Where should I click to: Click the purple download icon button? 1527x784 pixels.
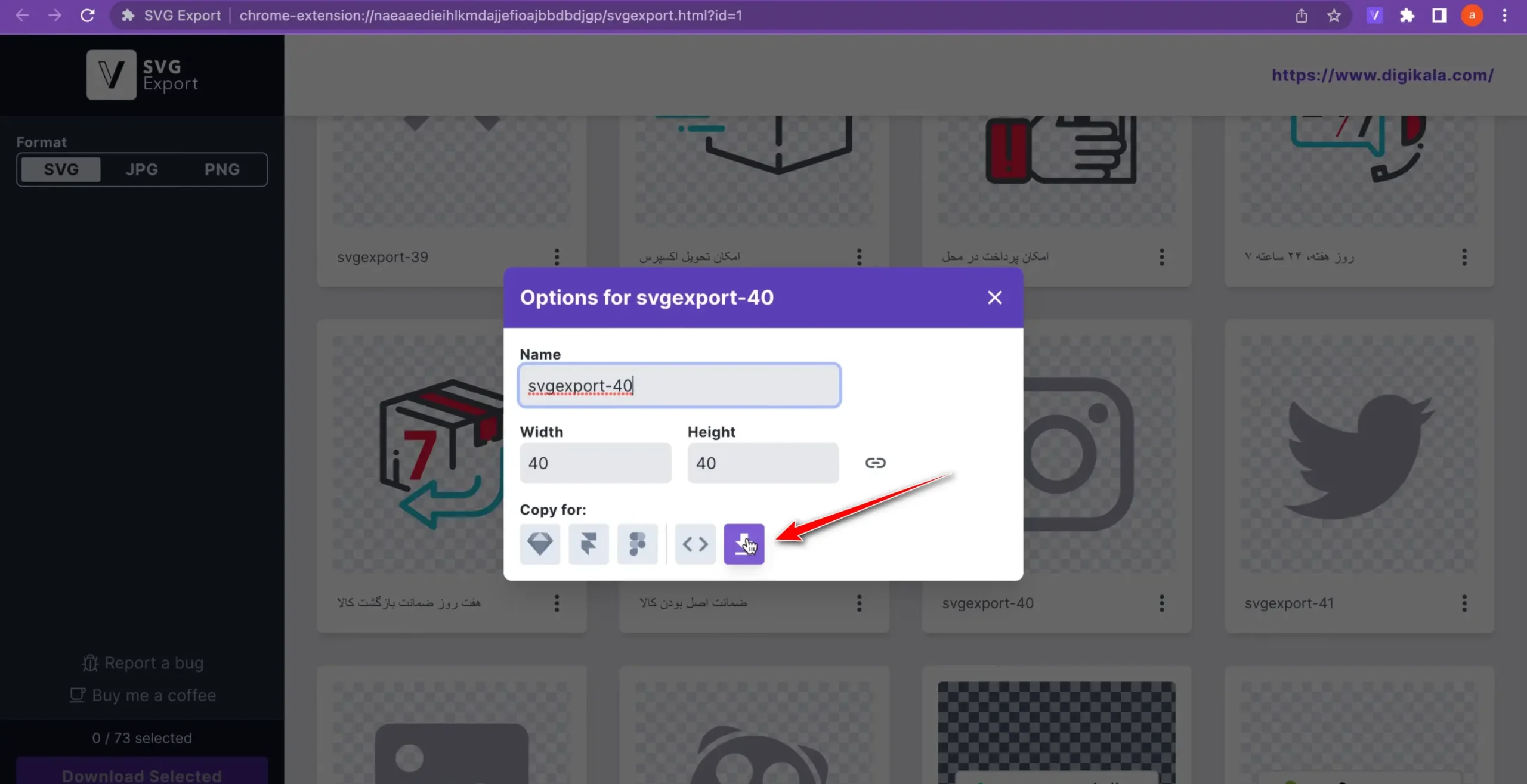(743, 543)
